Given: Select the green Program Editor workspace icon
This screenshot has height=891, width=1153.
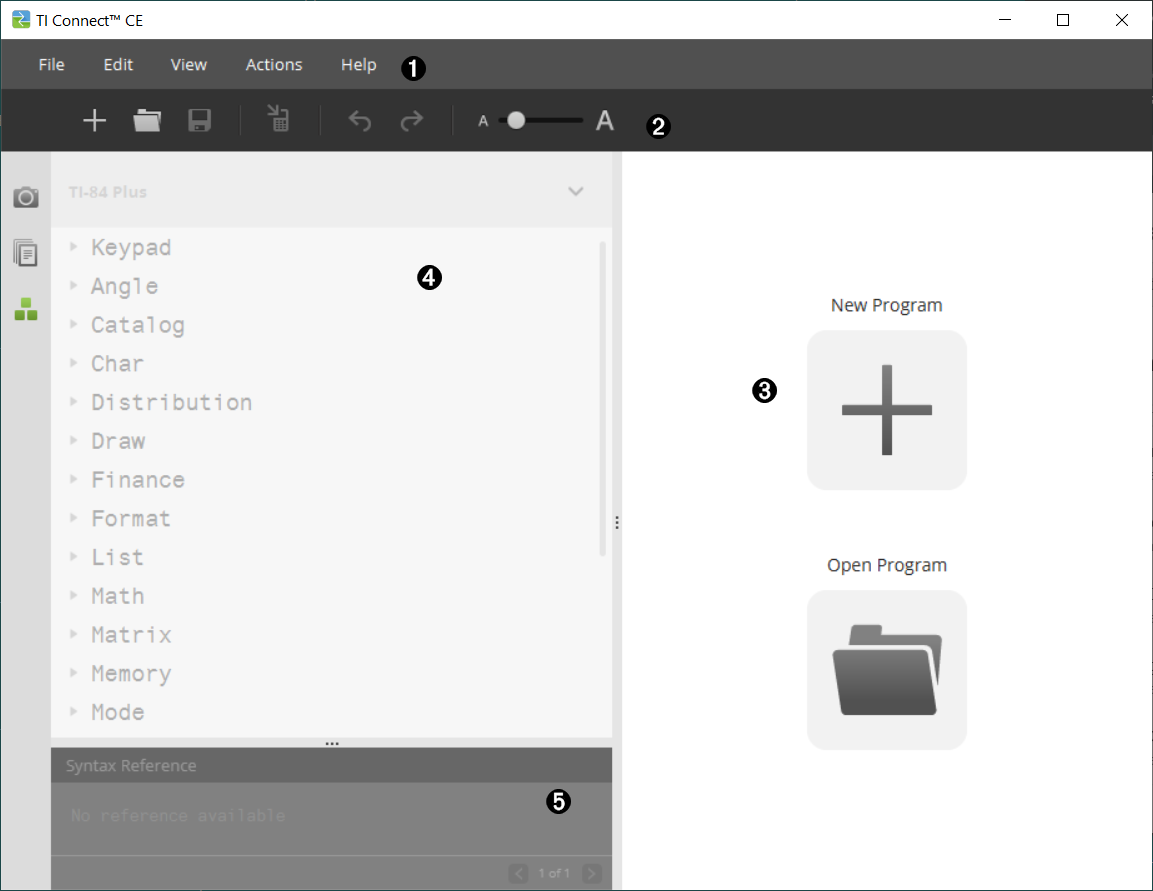Looking at the screenshot, I should pos(26,309).
